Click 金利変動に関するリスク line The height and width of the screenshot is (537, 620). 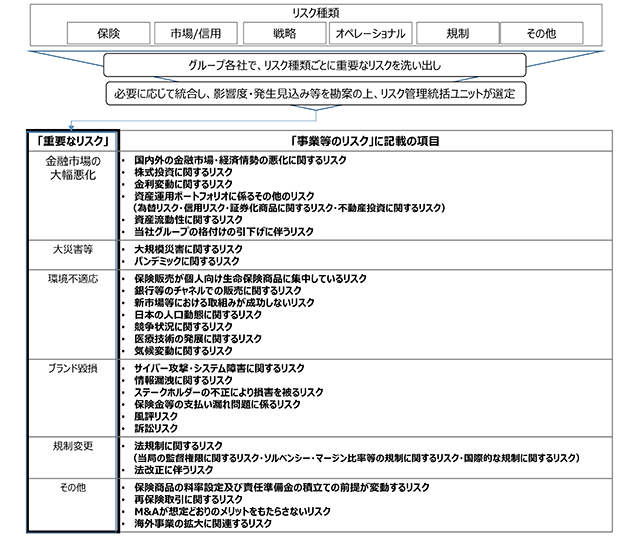click(183, 184)
